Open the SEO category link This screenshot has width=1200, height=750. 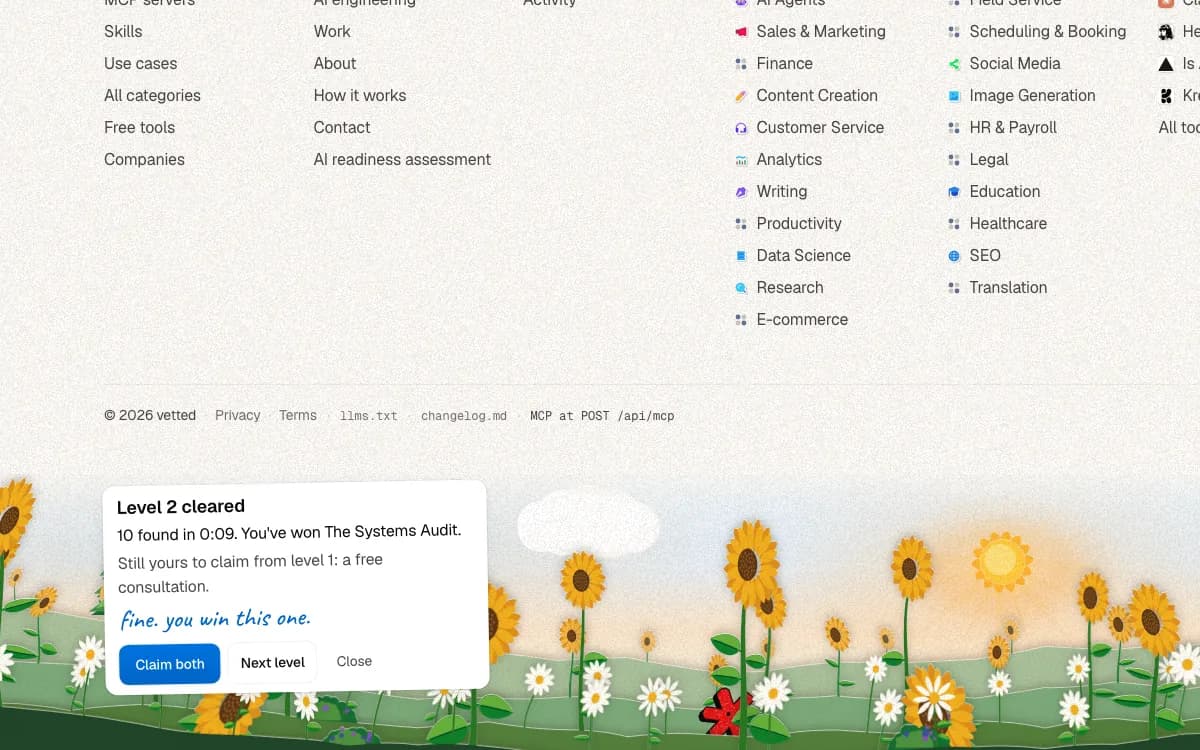pos(985,256)
